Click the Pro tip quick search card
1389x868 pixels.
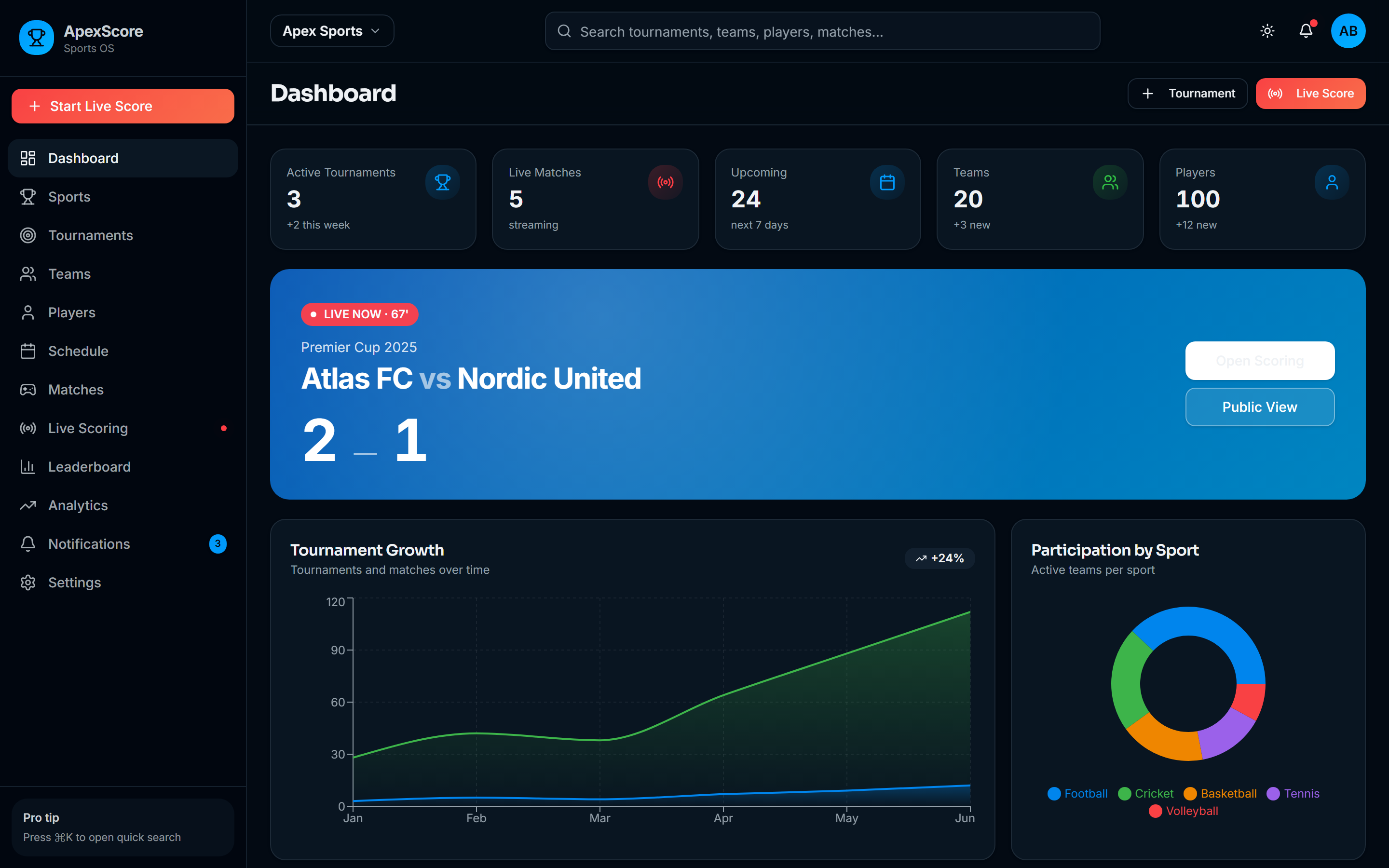point(123,827)
